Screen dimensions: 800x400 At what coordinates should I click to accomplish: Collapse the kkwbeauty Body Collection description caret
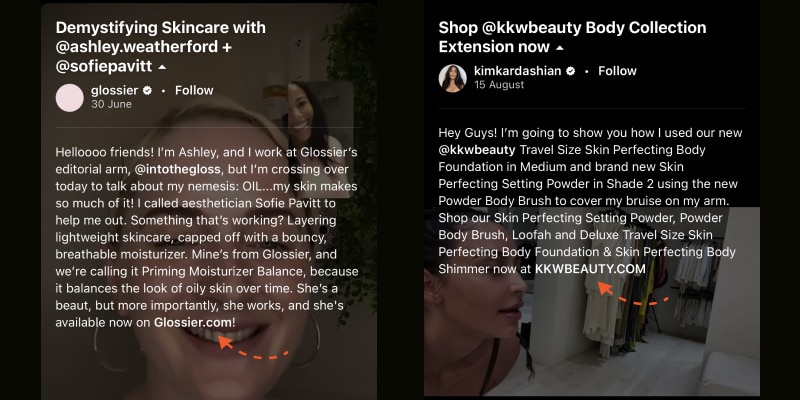pos(560,47)
